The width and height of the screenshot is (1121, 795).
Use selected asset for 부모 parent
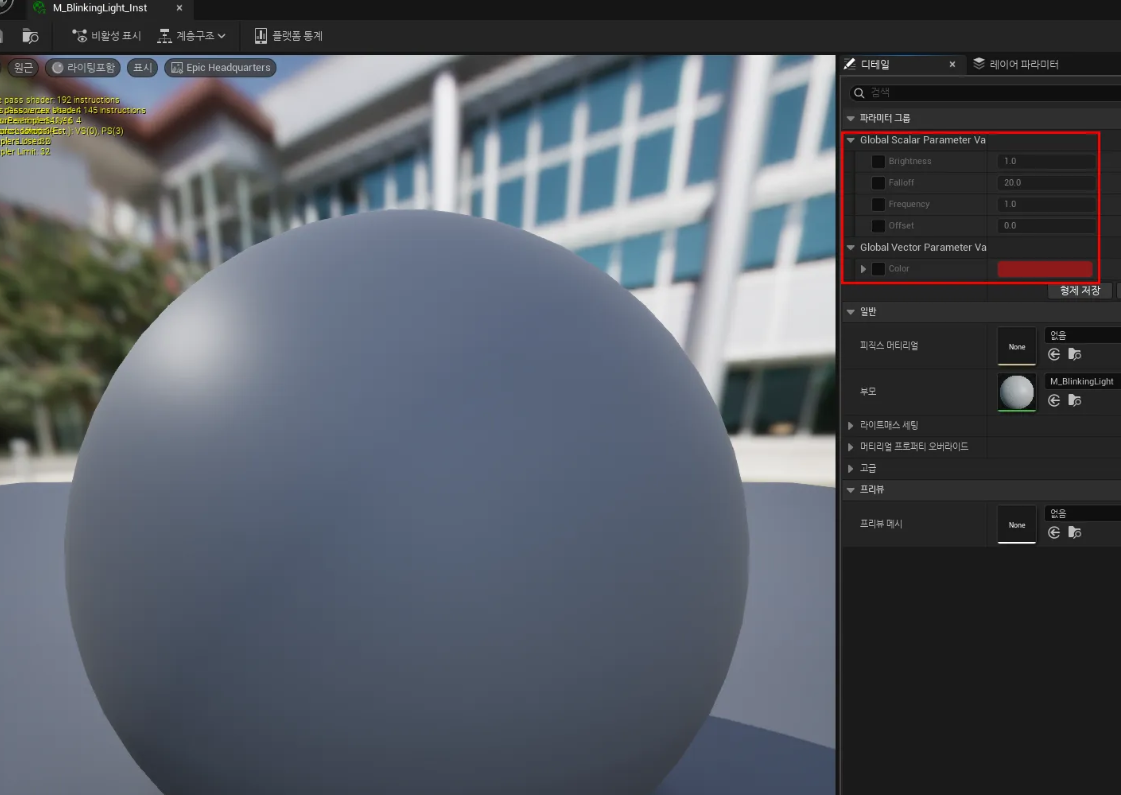pos(1054,400)
